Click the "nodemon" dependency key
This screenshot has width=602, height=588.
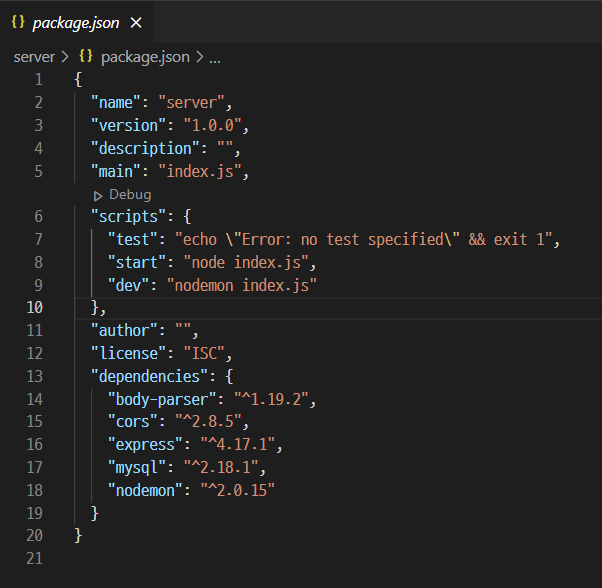point(146,490)
